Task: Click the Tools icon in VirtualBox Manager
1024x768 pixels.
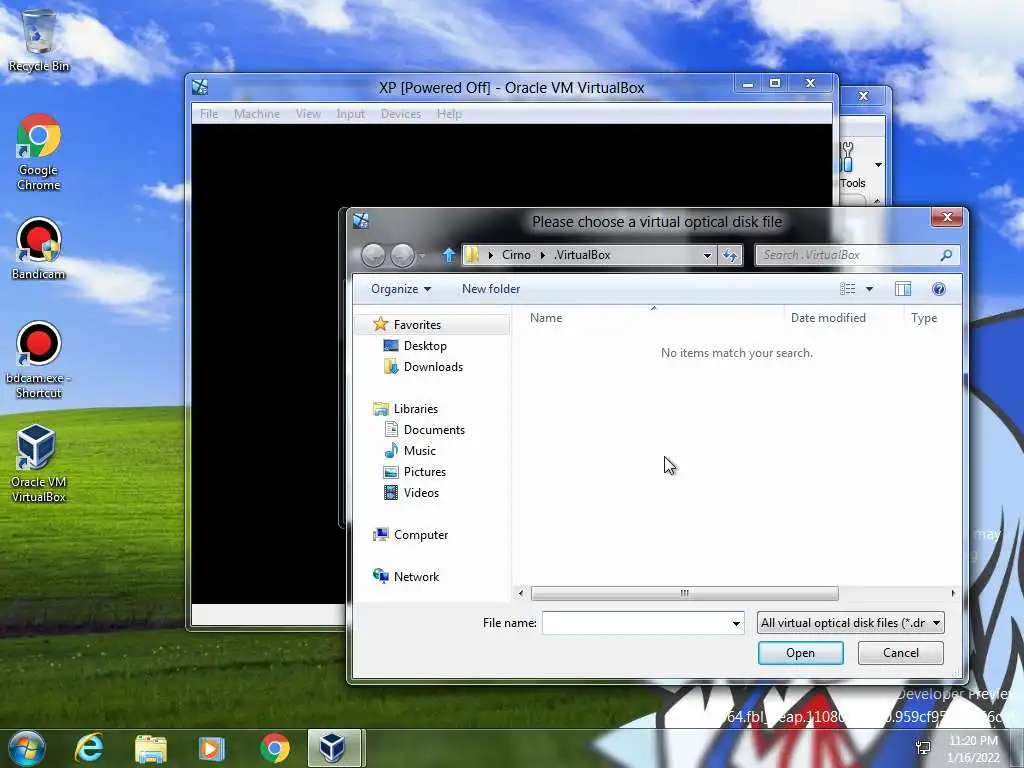Action: [x=848, y=157]
